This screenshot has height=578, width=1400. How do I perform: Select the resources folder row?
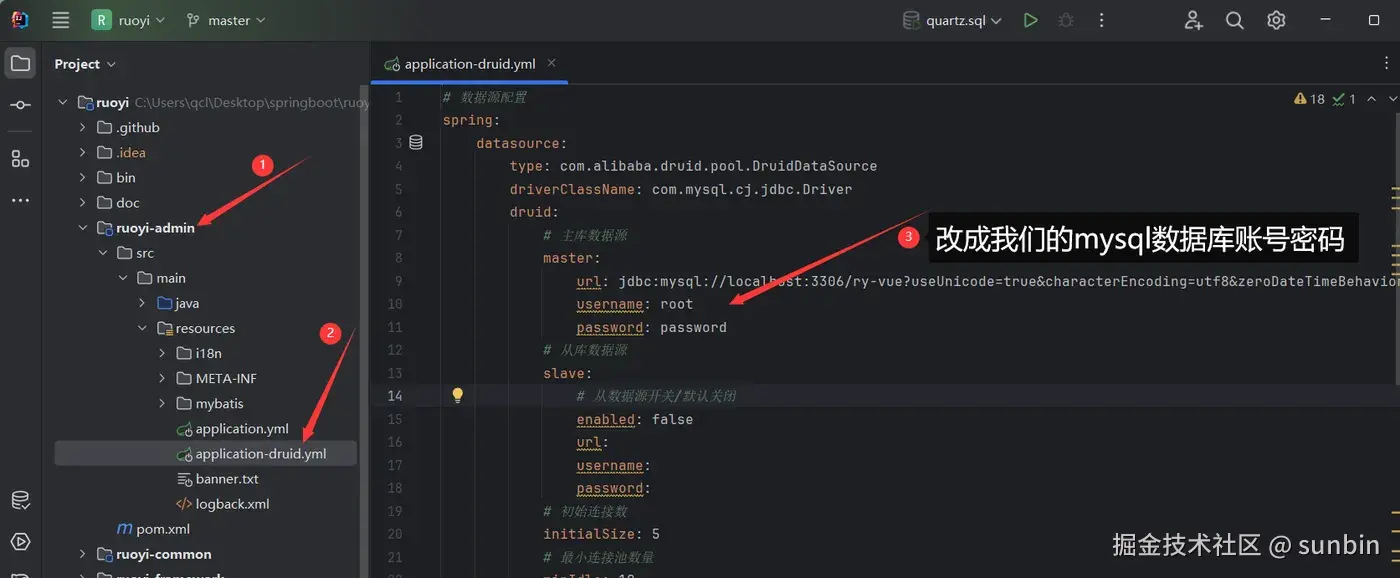[206, 328]
